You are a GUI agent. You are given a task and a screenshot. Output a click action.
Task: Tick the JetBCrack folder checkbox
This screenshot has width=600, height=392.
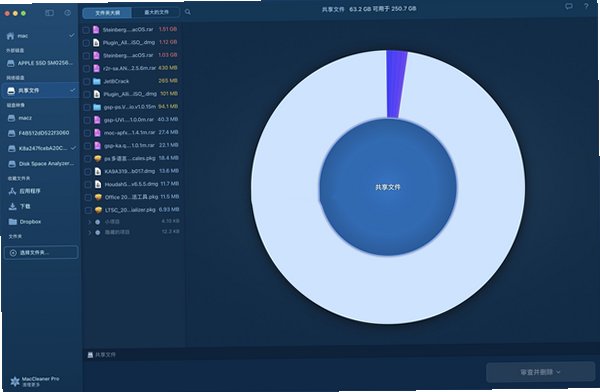[86, 82]
